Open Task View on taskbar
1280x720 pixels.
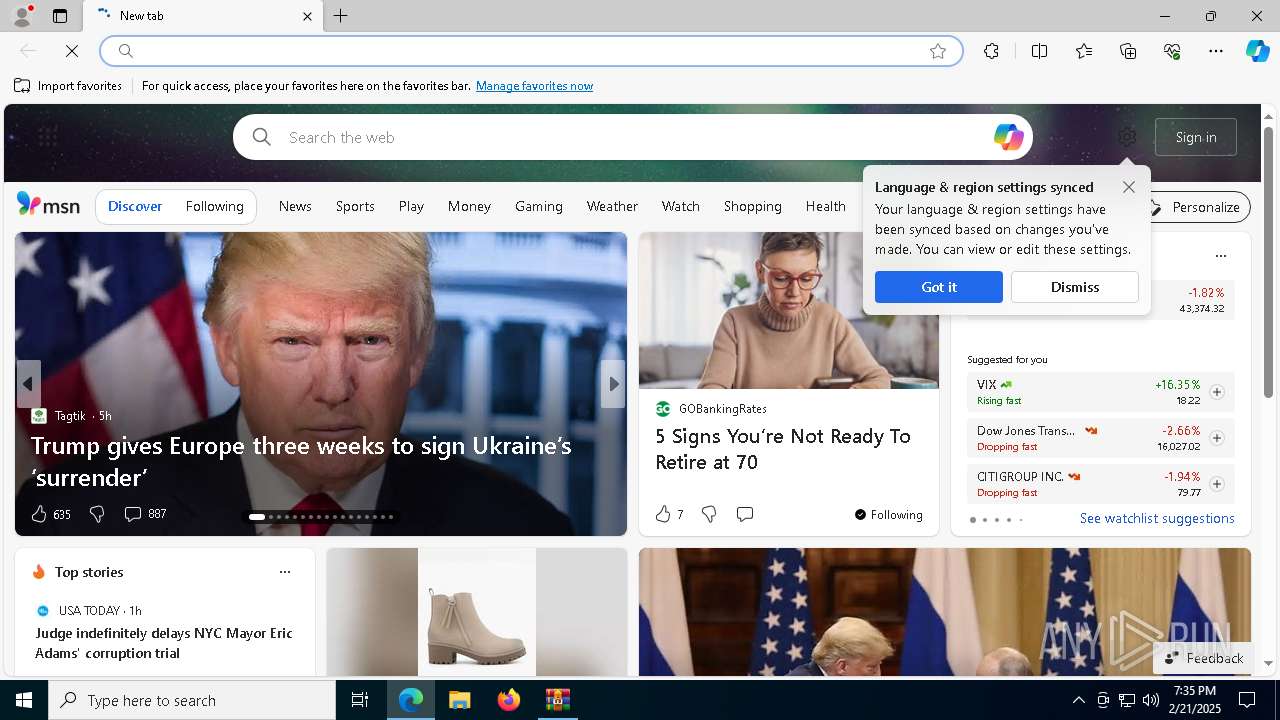pyautogui.click(x=360, y=700)
